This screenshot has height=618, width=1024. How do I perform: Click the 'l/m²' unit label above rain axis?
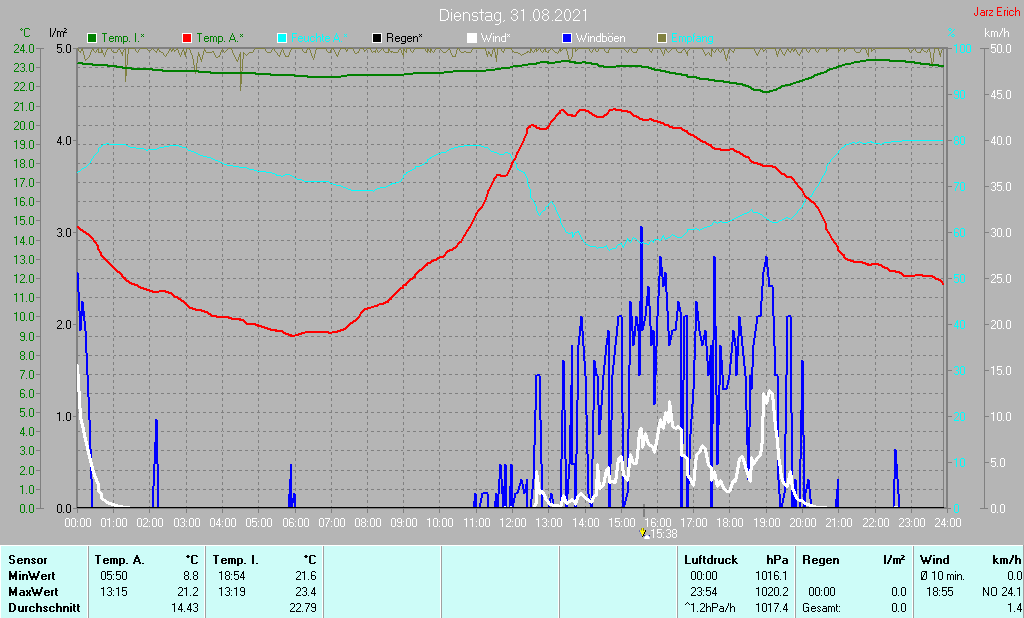(58, 33)
